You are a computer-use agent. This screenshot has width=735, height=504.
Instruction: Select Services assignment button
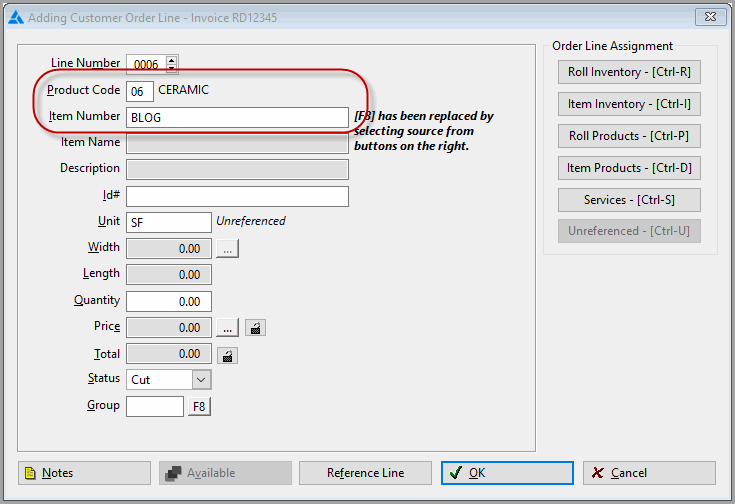click(x=629, y=200)
